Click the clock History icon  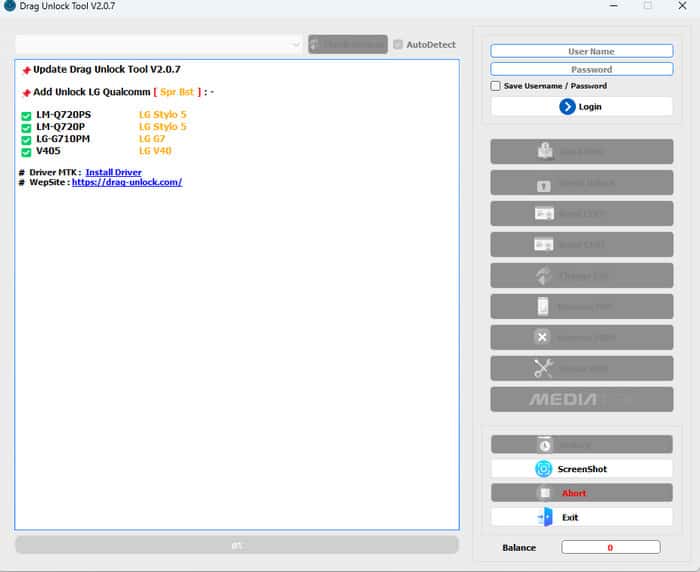(544, 445)
